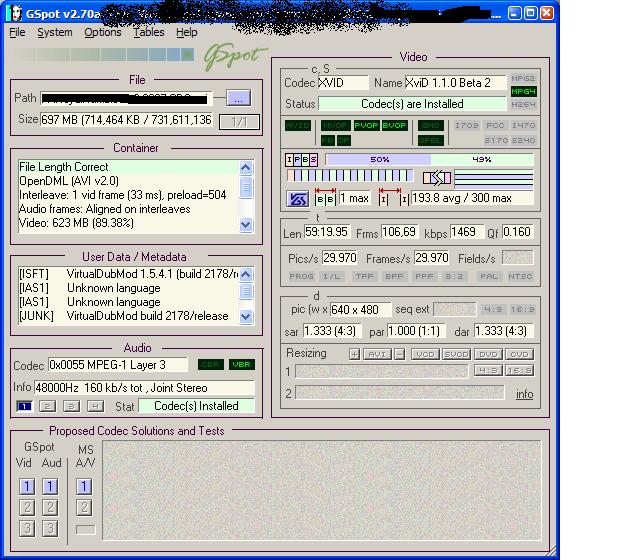Click the IPBS frame type legend
The height and width of the screenshot is (560, 640).
point(301,160)
